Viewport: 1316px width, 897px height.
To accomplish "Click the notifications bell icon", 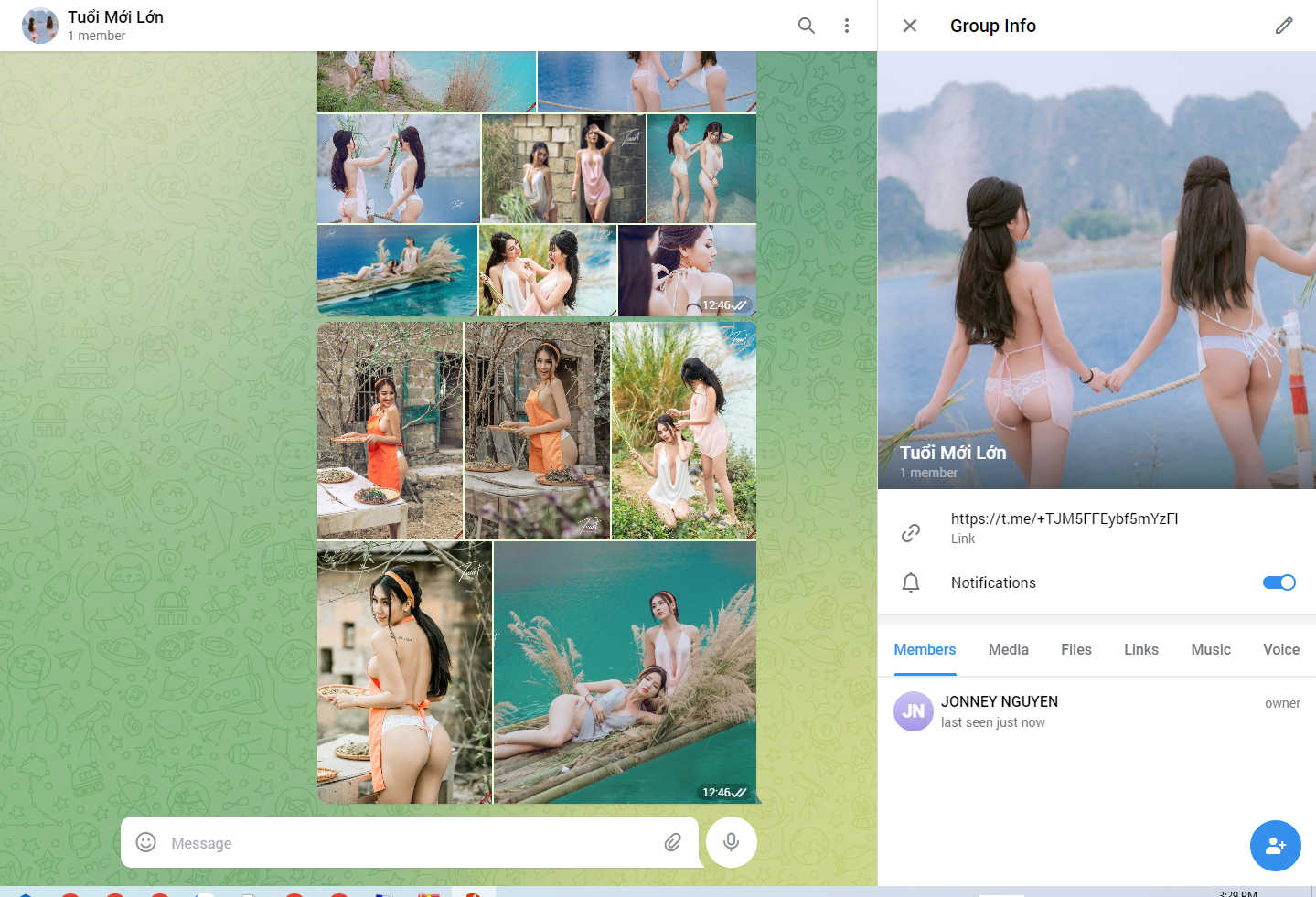I will [911, 582].
